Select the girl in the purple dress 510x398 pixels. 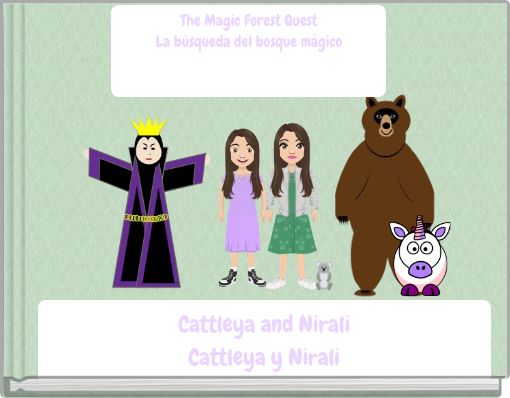(x=242, y=208)
